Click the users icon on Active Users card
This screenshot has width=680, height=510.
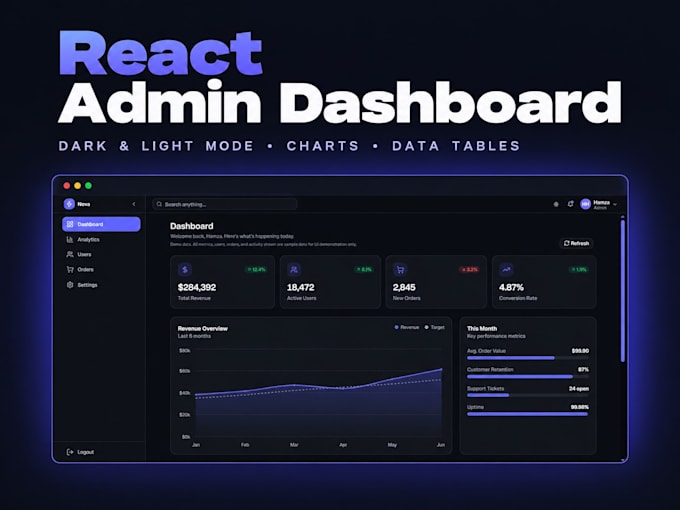pyautogui.click(x=294, y=270)
